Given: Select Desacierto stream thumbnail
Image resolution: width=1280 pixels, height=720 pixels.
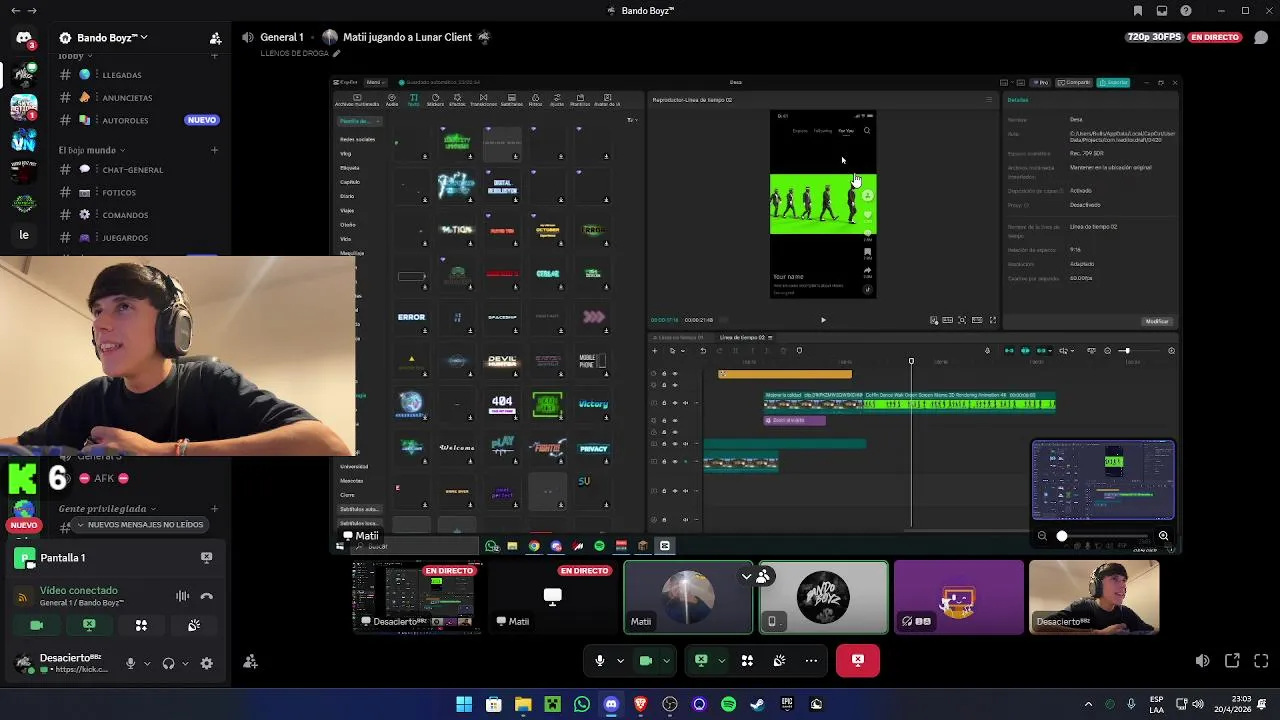Looking at the screenshot, I should point(417,597).
